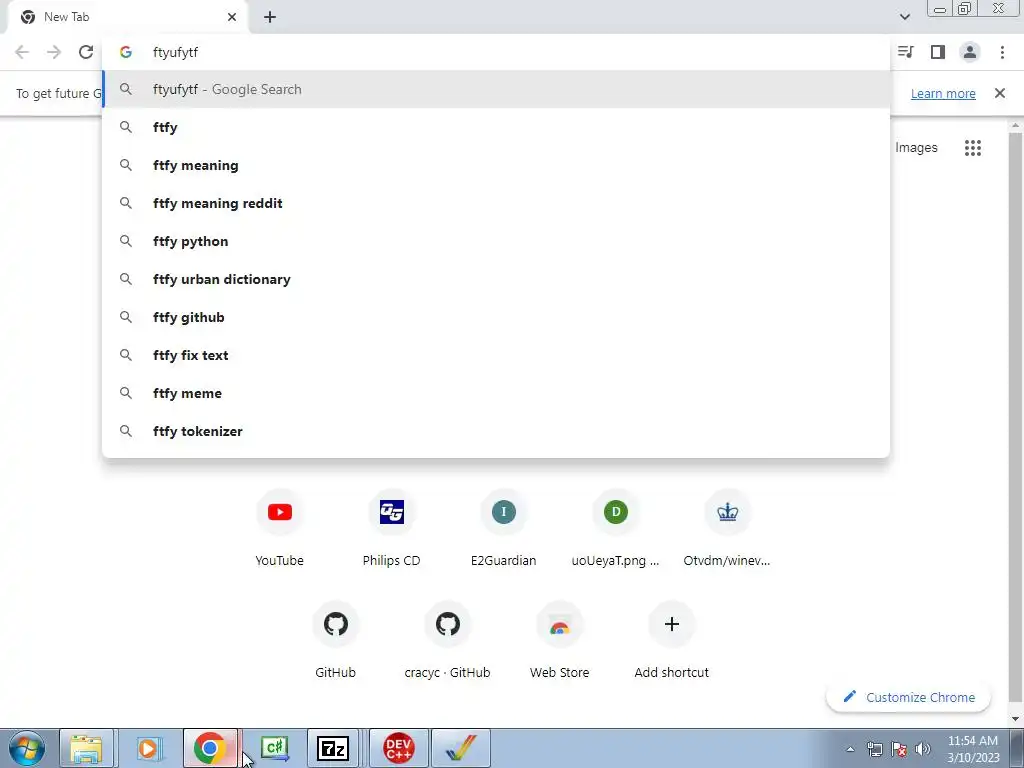Open the Philips CD shortcut
The height and width of the screenshot is (768, 1024).
(391, 529)
